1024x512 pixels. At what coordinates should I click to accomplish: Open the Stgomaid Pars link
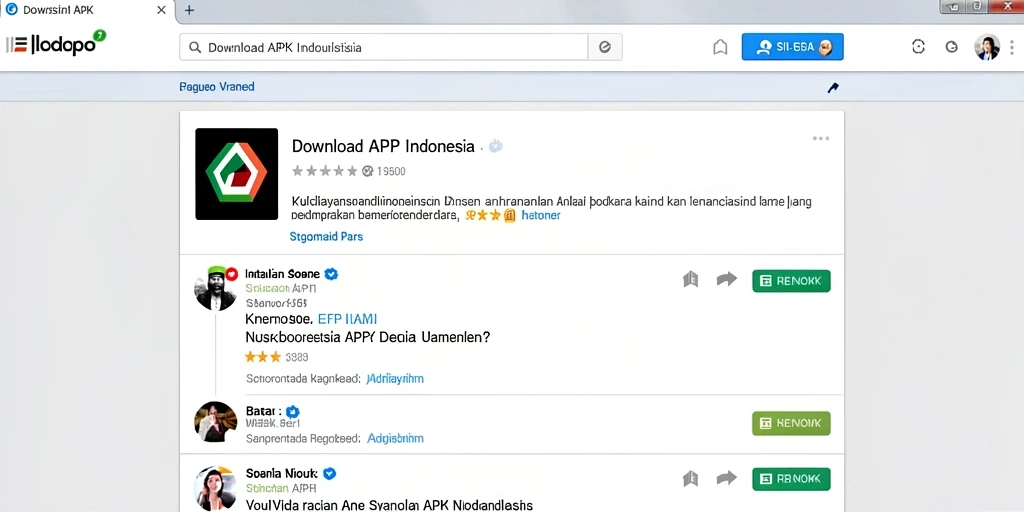tap(326, 236)
